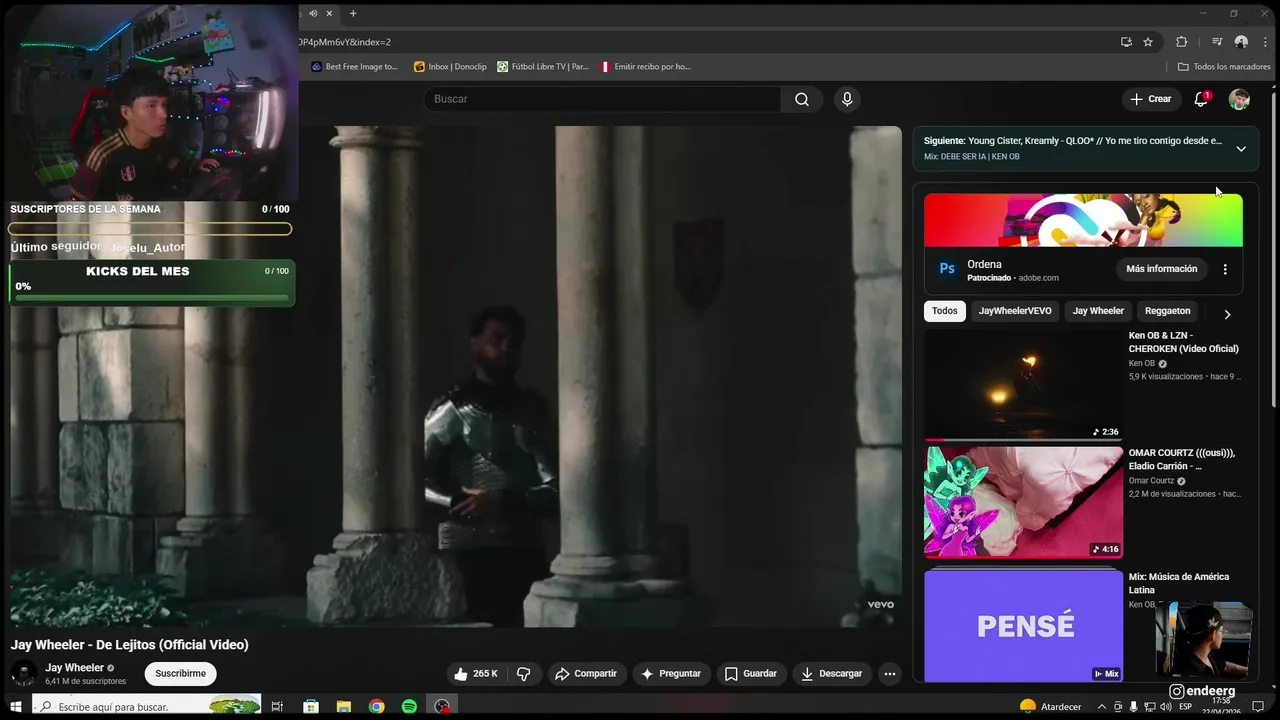Open Best Free Image bookmark
1280x720 pixels.
tap(354, 67)
